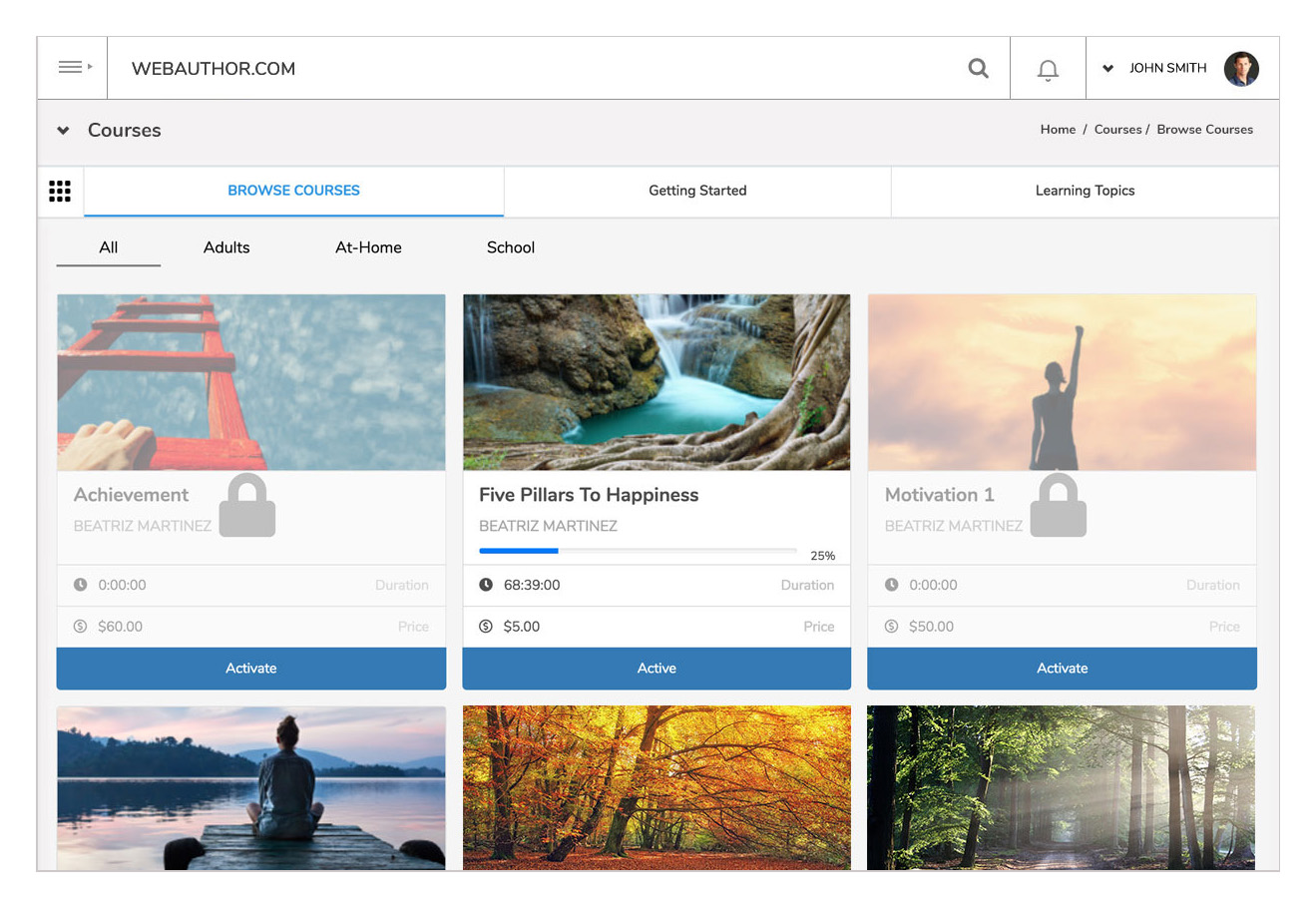Click the dollar price icon for Five Pillars

(486, 627)
